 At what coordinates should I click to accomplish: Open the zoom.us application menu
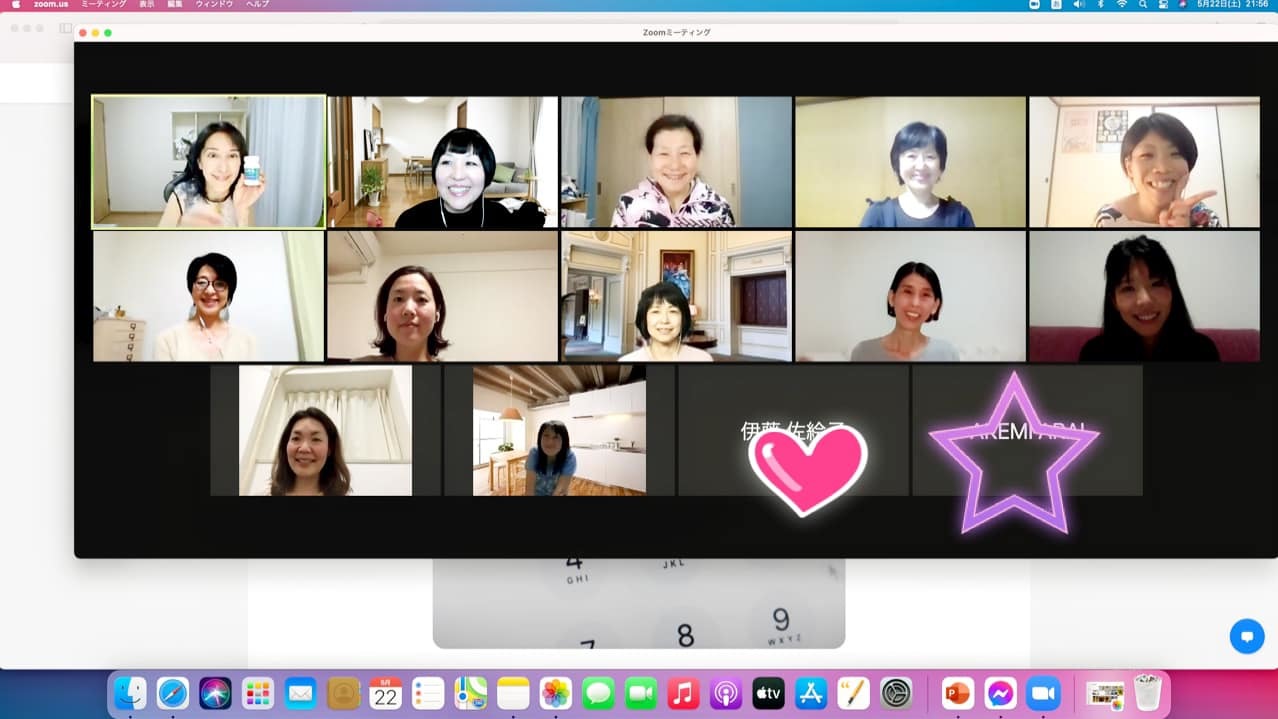49,4
